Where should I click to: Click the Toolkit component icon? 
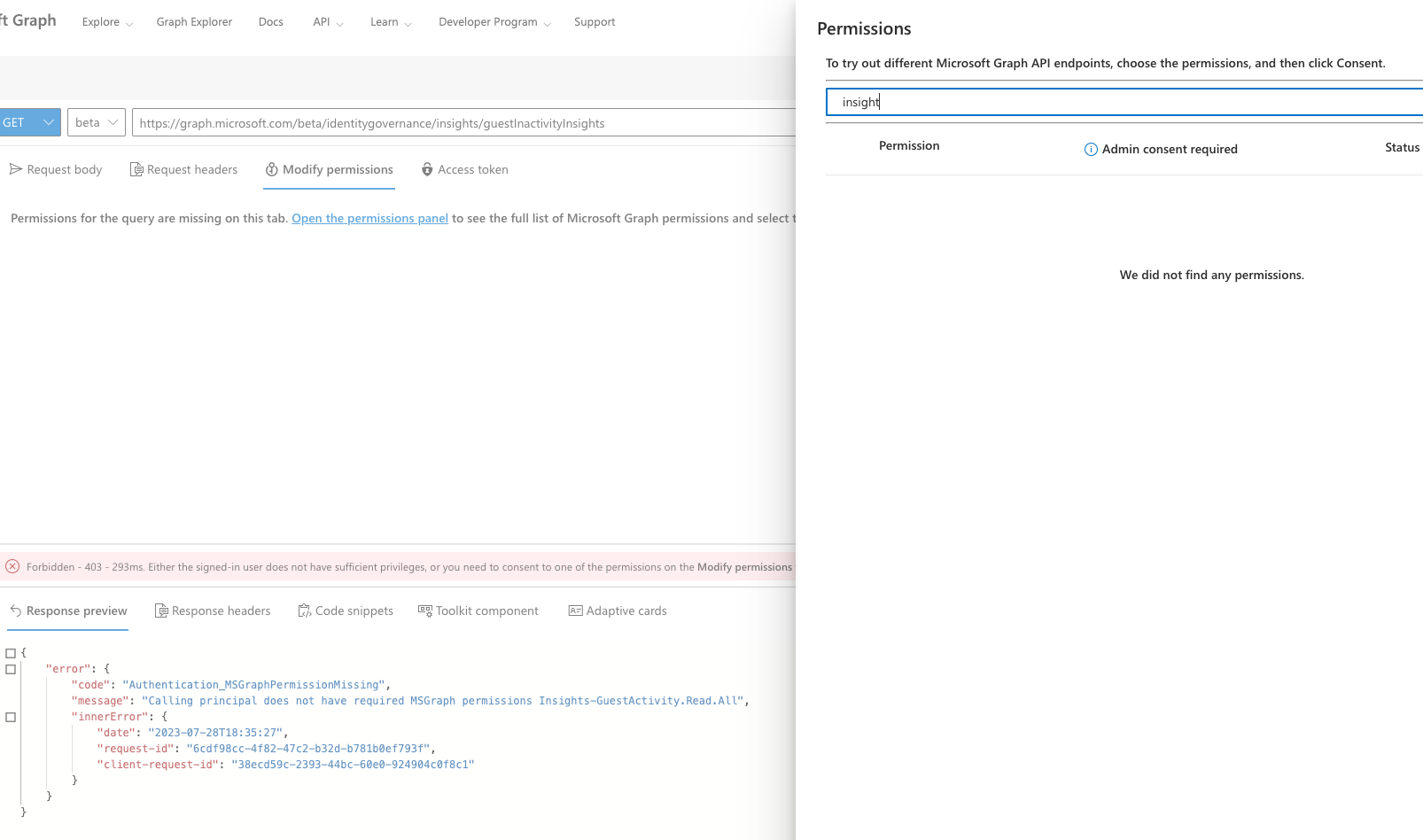(x=424, y=611)
